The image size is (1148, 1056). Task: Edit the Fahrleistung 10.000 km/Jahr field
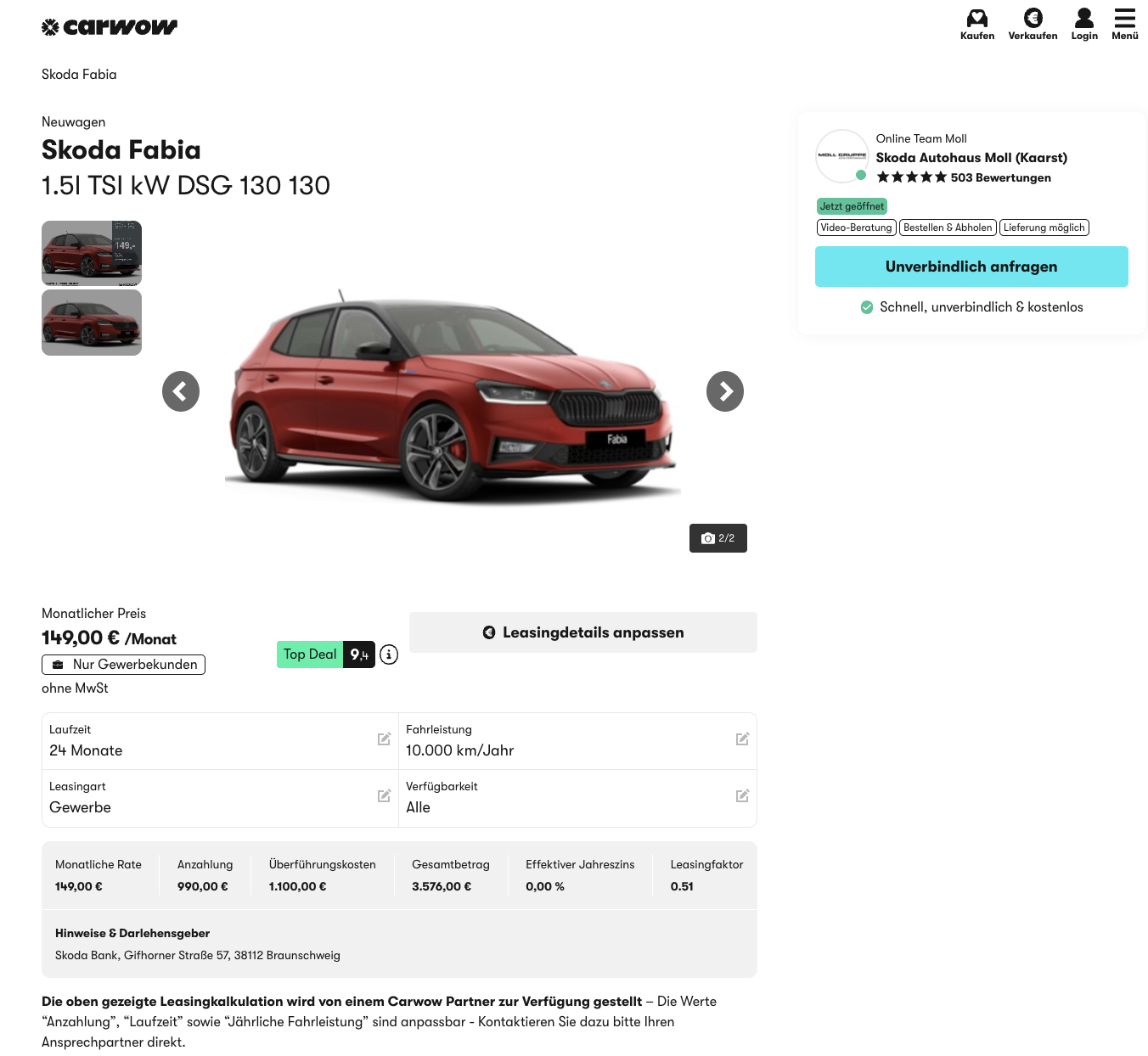[x=742, y=739]
